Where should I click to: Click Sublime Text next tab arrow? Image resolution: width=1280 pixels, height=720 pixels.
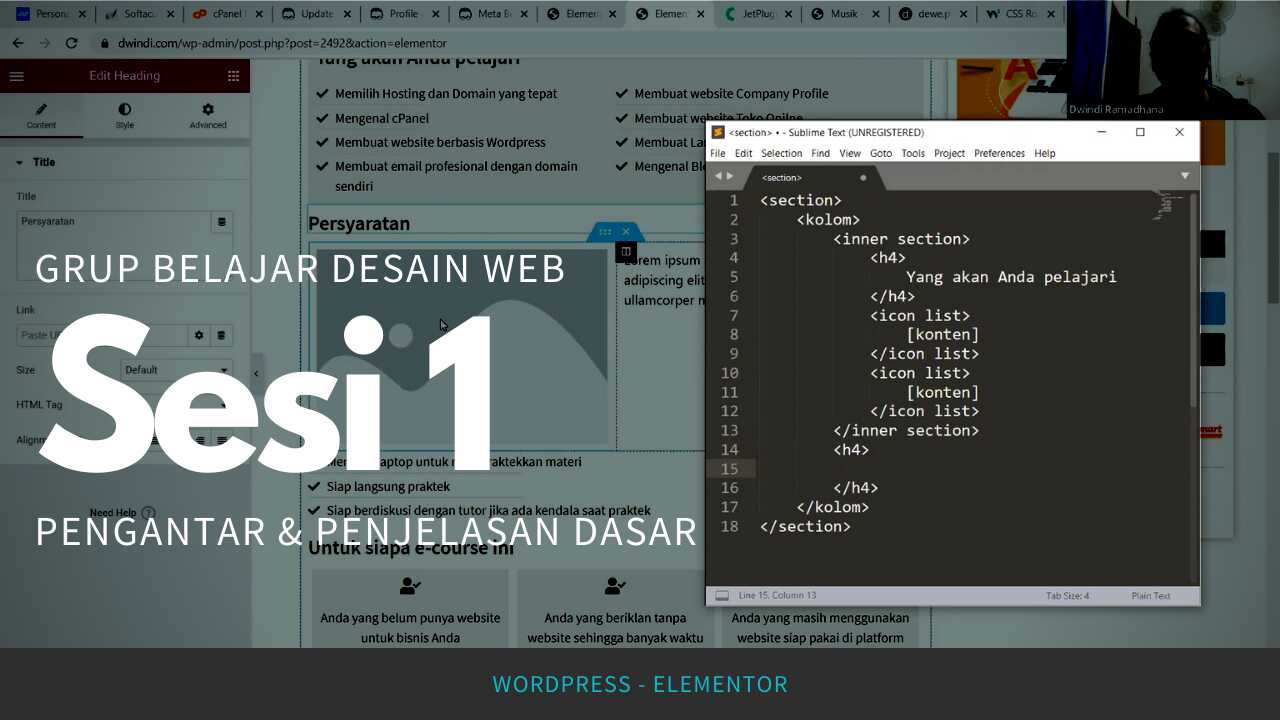[x=730, y=176]
